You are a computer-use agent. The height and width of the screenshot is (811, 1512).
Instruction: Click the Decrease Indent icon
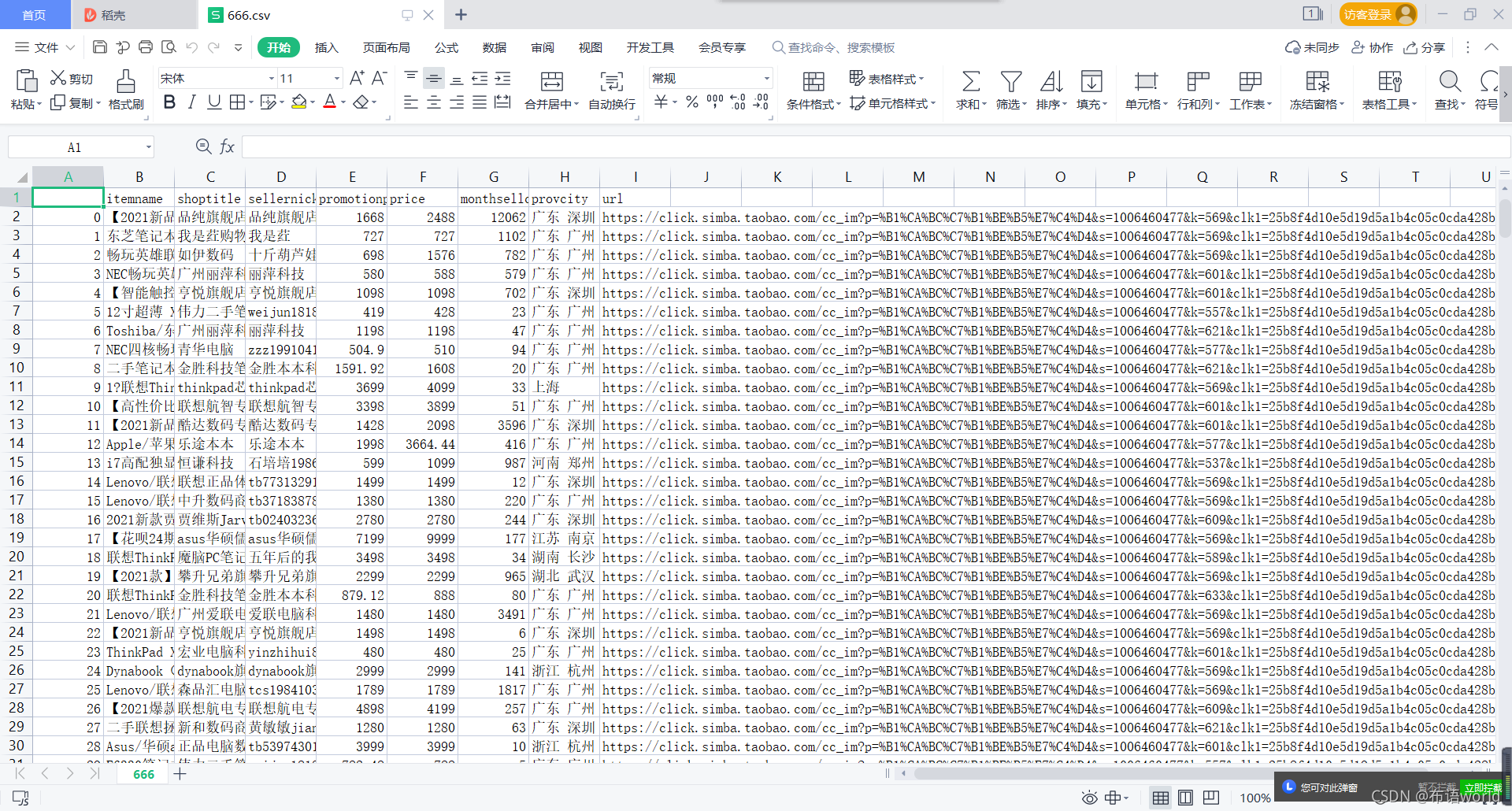pyautogui.click(x=480, y=78)
